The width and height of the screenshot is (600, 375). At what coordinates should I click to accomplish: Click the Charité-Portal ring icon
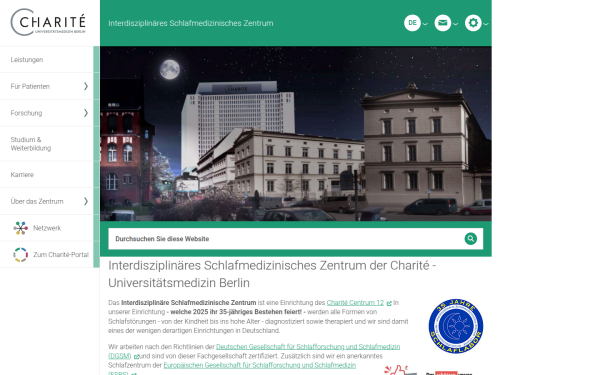click(21, 255)
